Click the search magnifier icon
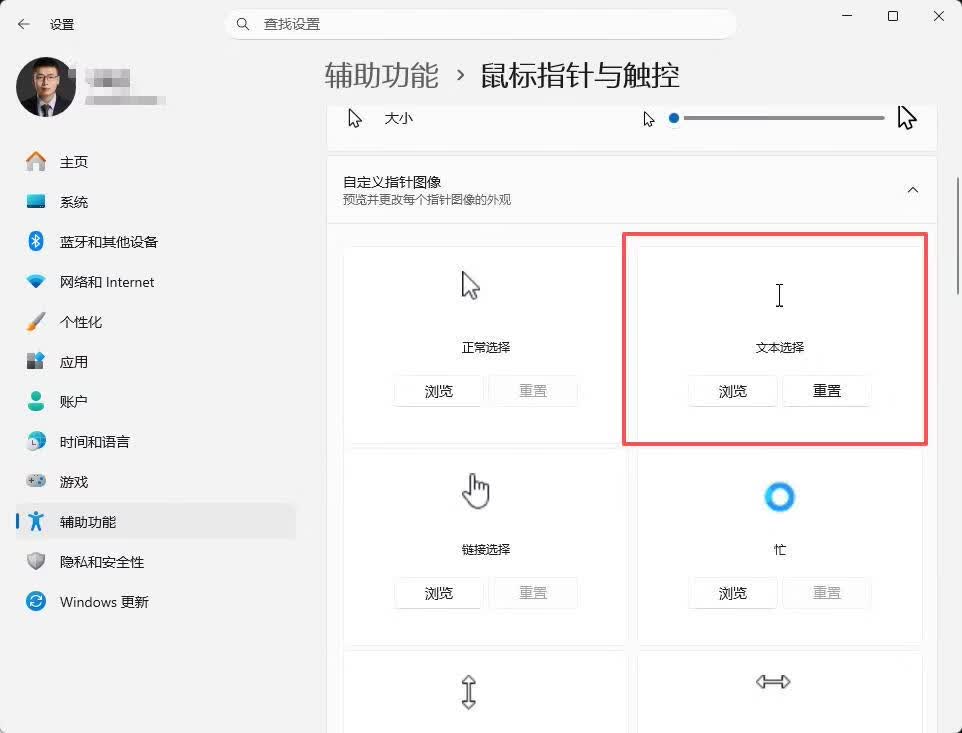 click(243, 24)
